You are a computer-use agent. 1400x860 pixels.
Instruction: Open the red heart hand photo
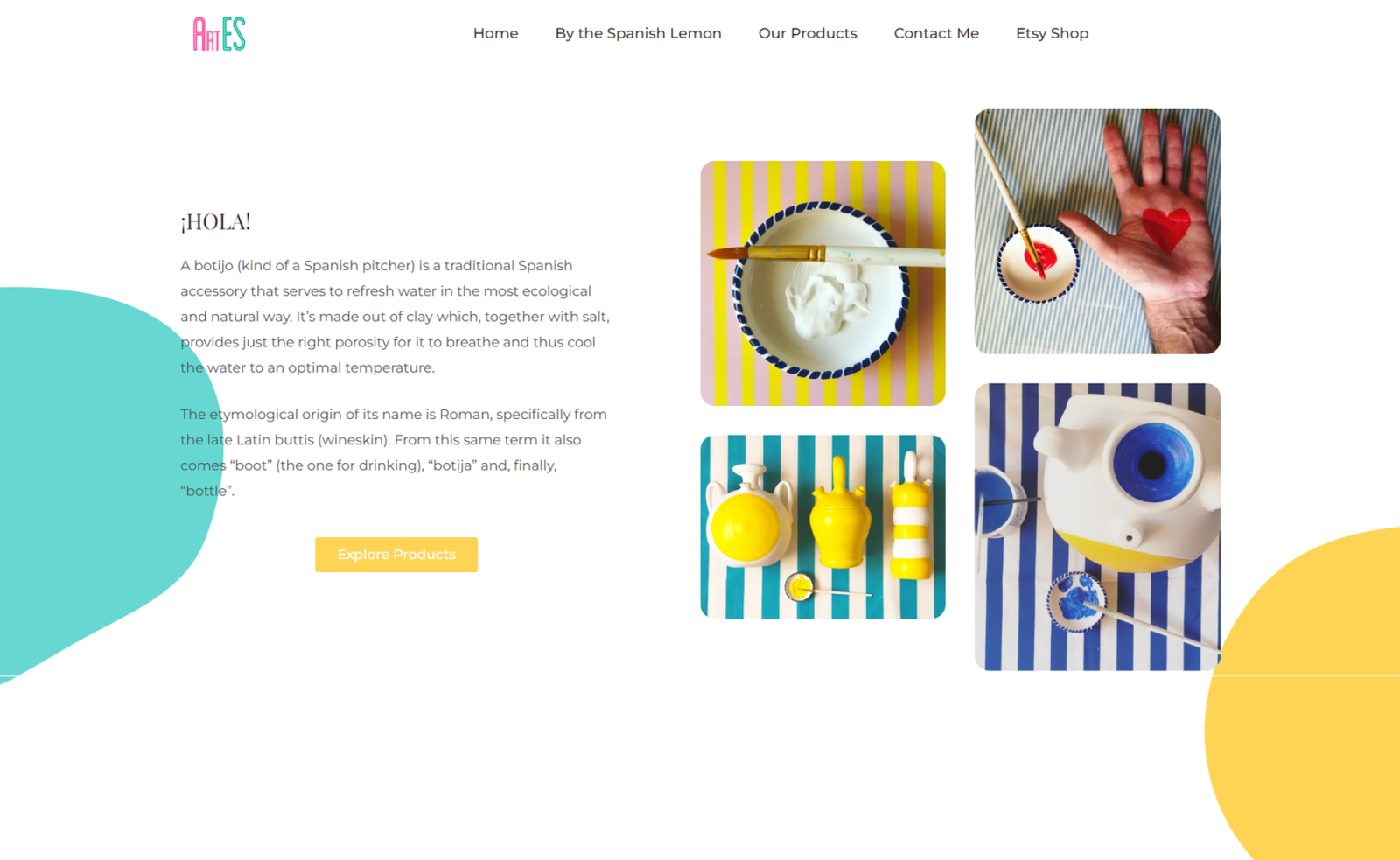tap(1097, 232)
